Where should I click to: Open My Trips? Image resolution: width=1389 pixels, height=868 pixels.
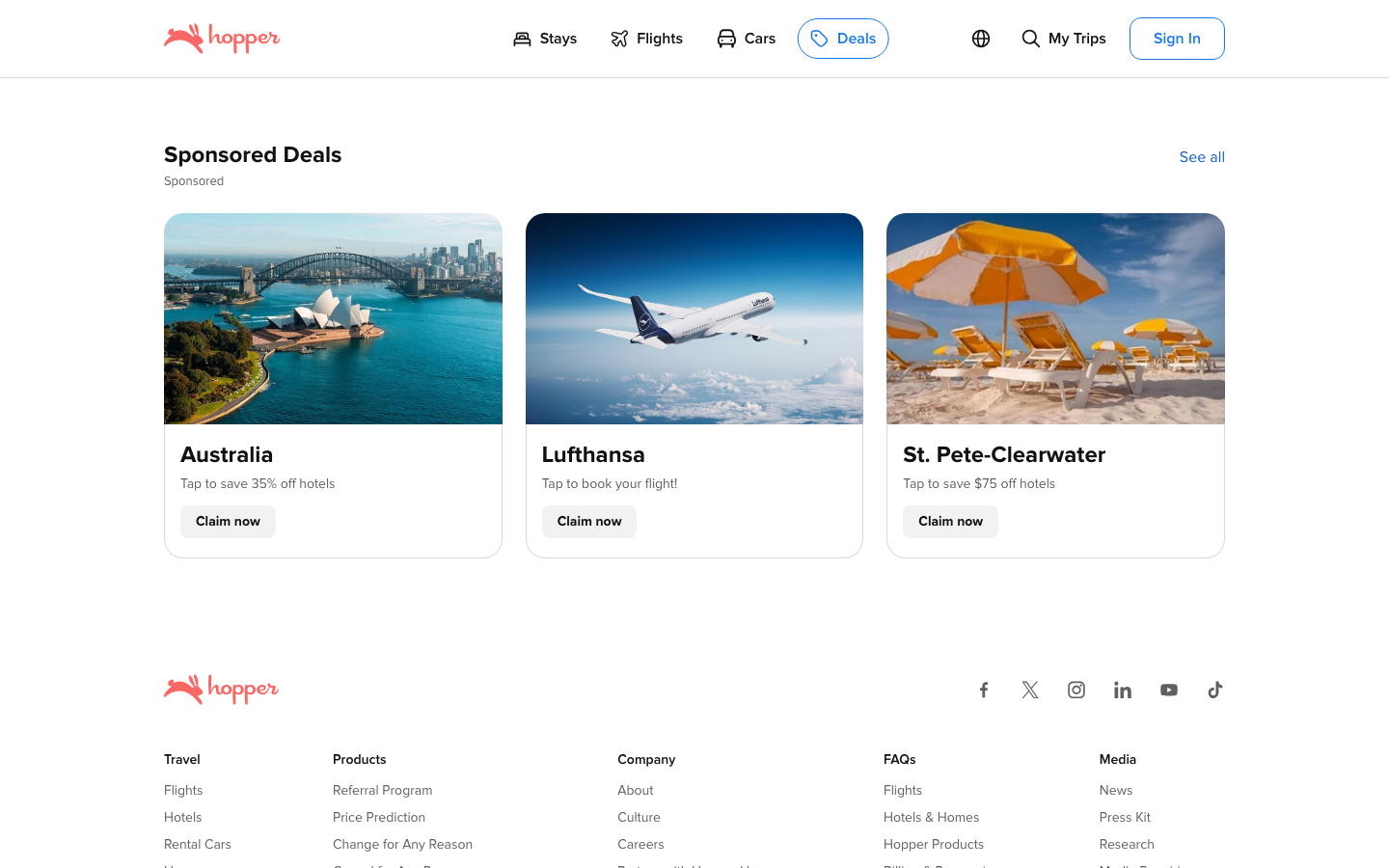click(x=1064, y=39)
